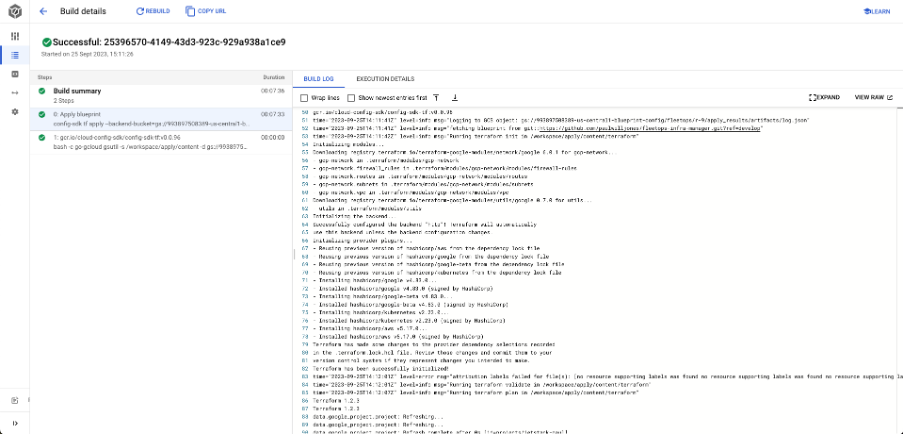This screenshot has width=904, height=434.
Task: Click the 00:07:36 duration value
Action: pyautogui.click(x=273, y=91)
